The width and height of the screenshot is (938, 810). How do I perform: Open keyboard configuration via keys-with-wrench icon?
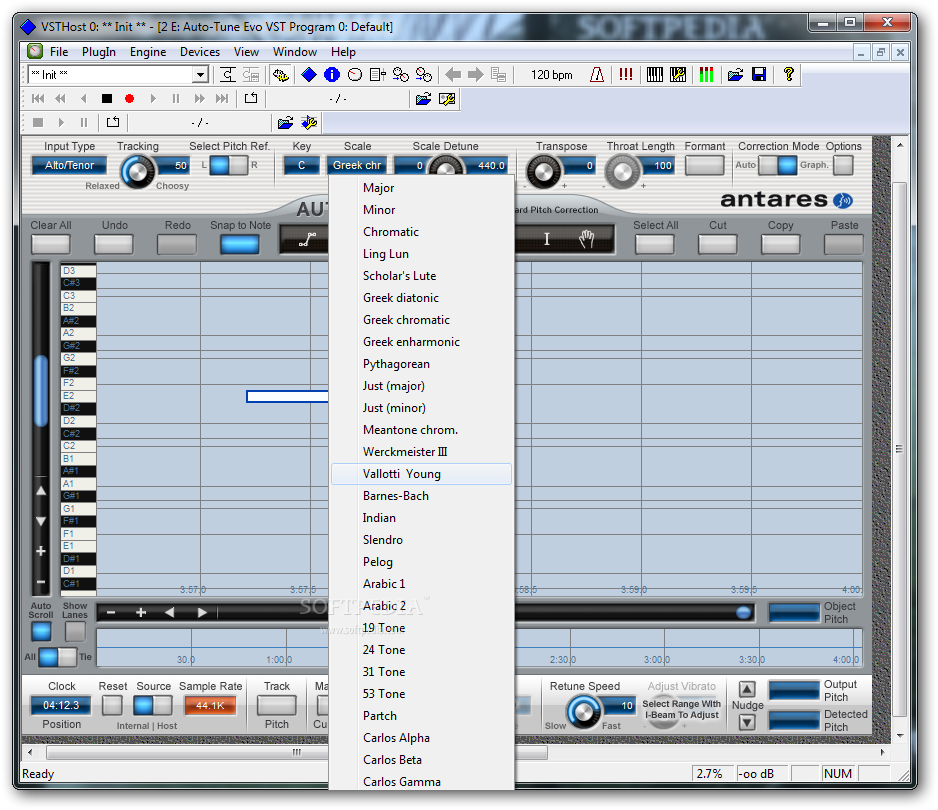678,75
